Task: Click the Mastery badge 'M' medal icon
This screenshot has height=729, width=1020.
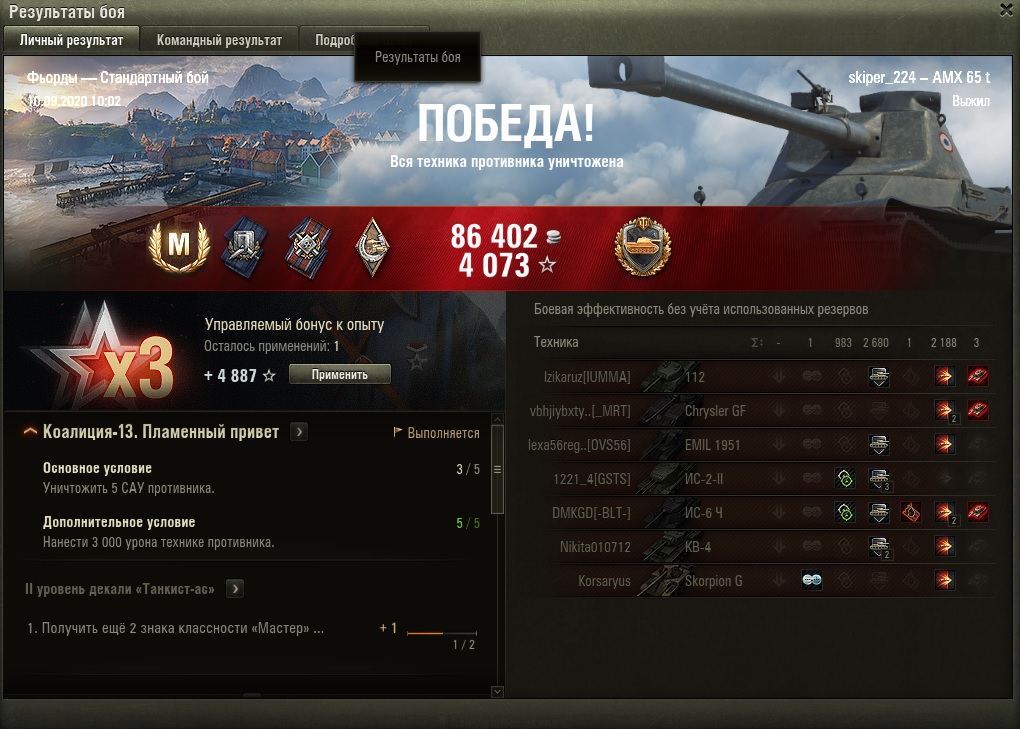Action: [x=179, y=246]
